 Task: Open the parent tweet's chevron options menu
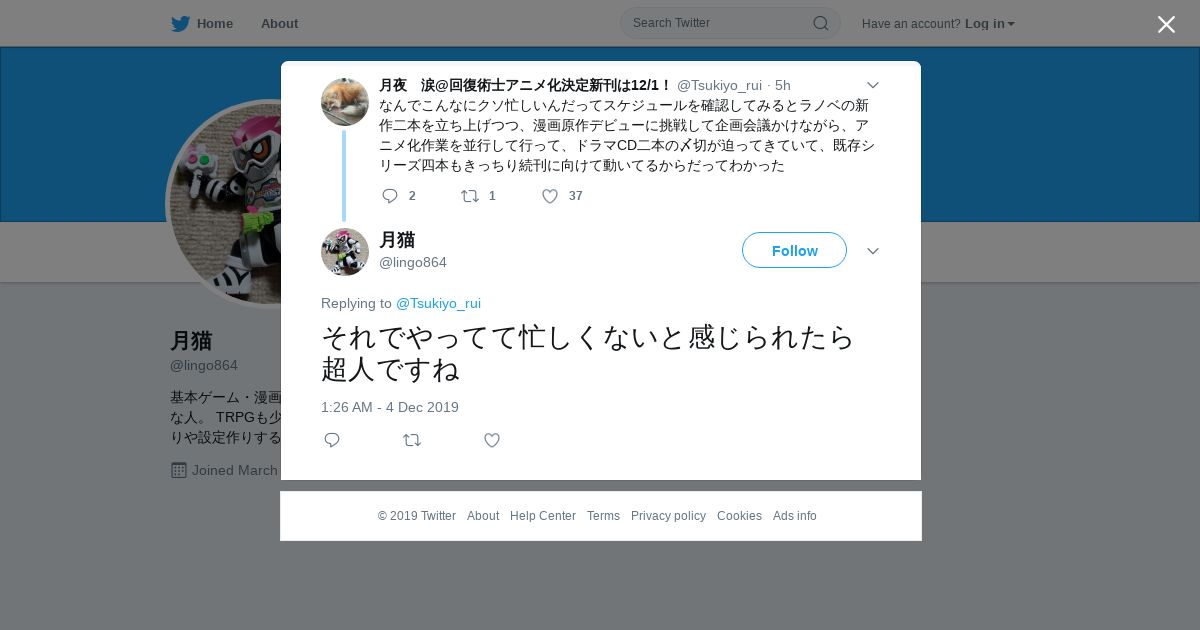coord(872,85)
